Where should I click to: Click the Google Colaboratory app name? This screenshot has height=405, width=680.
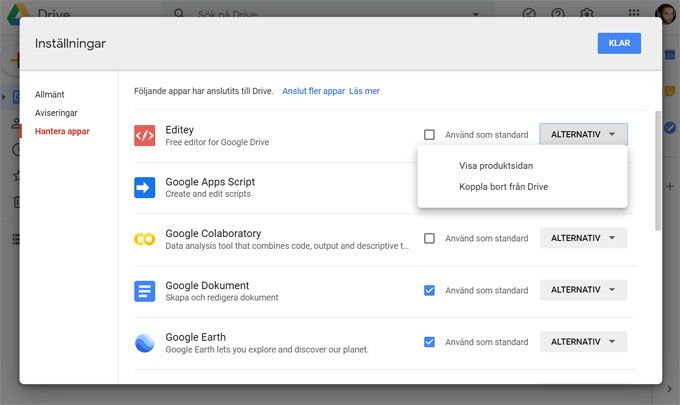pyautogui.click(x=213, y=233)
